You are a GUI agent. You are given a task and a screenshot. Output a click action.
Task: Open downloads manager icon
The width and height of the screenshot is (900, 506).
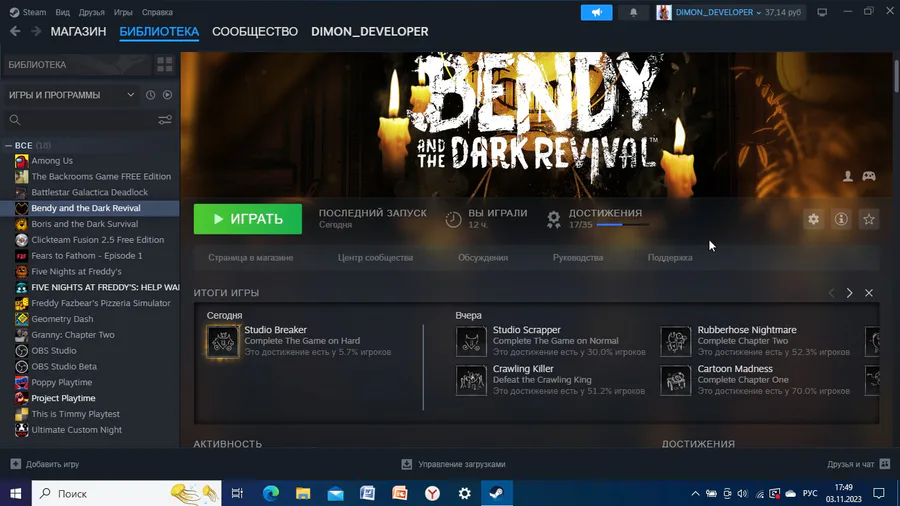pos(406,464)
